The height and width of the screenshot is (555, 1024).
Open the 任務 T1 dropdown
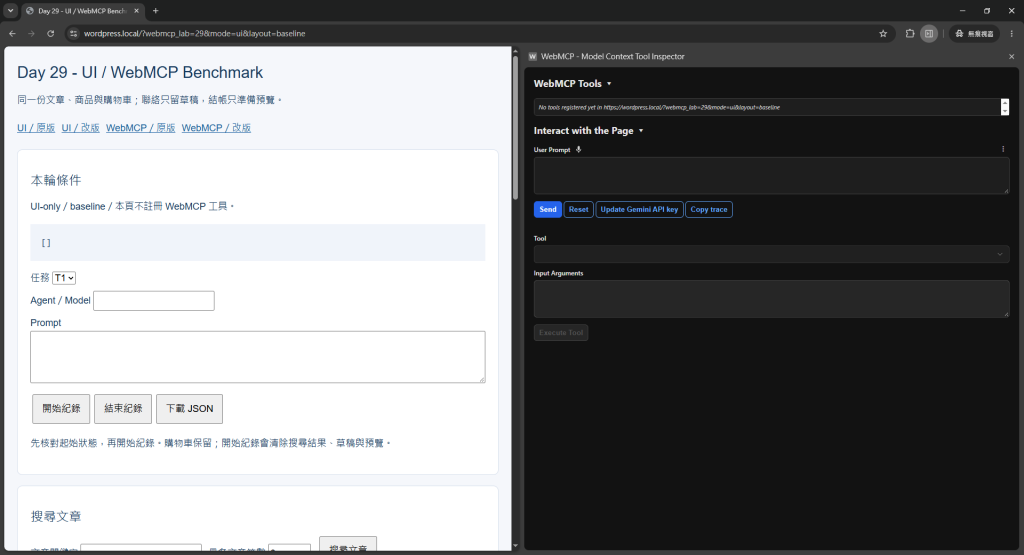coord(64,278)
